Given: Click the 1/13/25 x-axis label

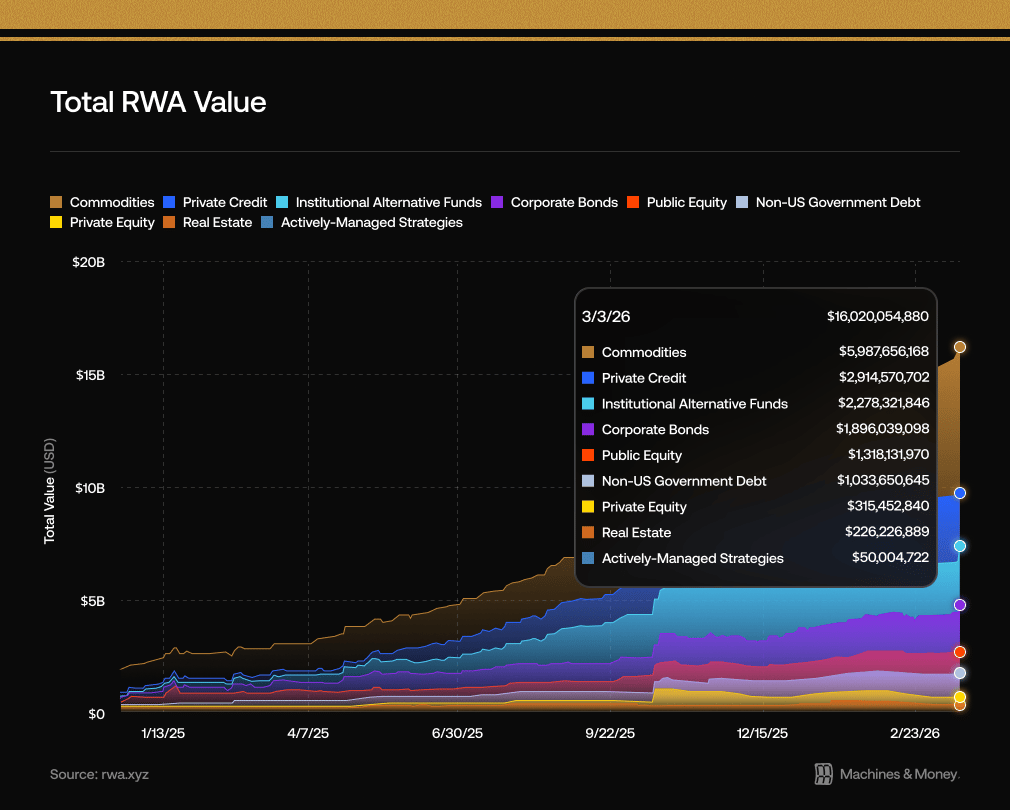Looking at the screenshot, I should pos(163,733).
